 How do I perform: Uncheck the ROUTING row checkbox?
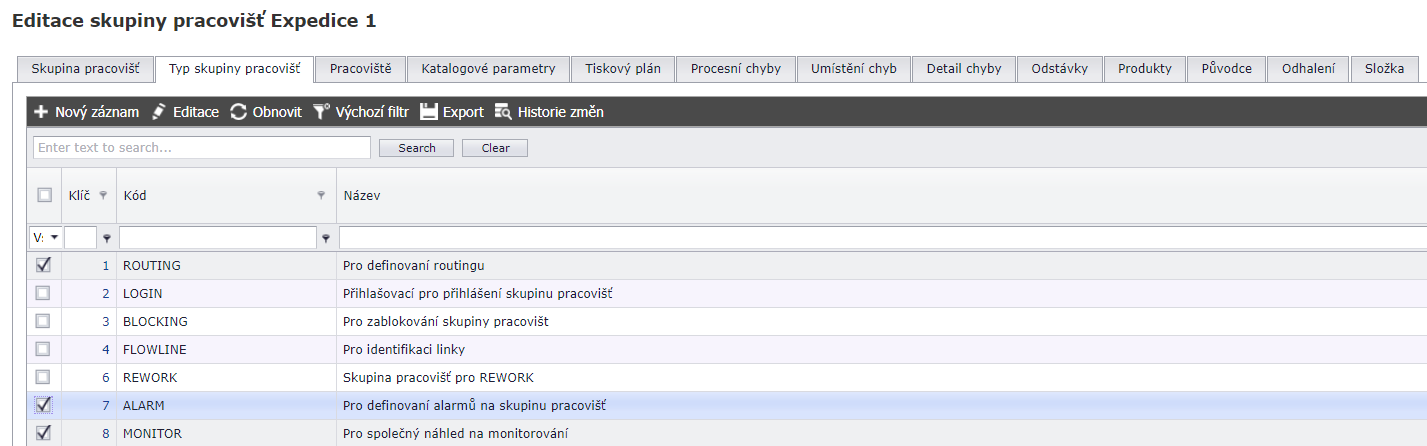(43, 265)
